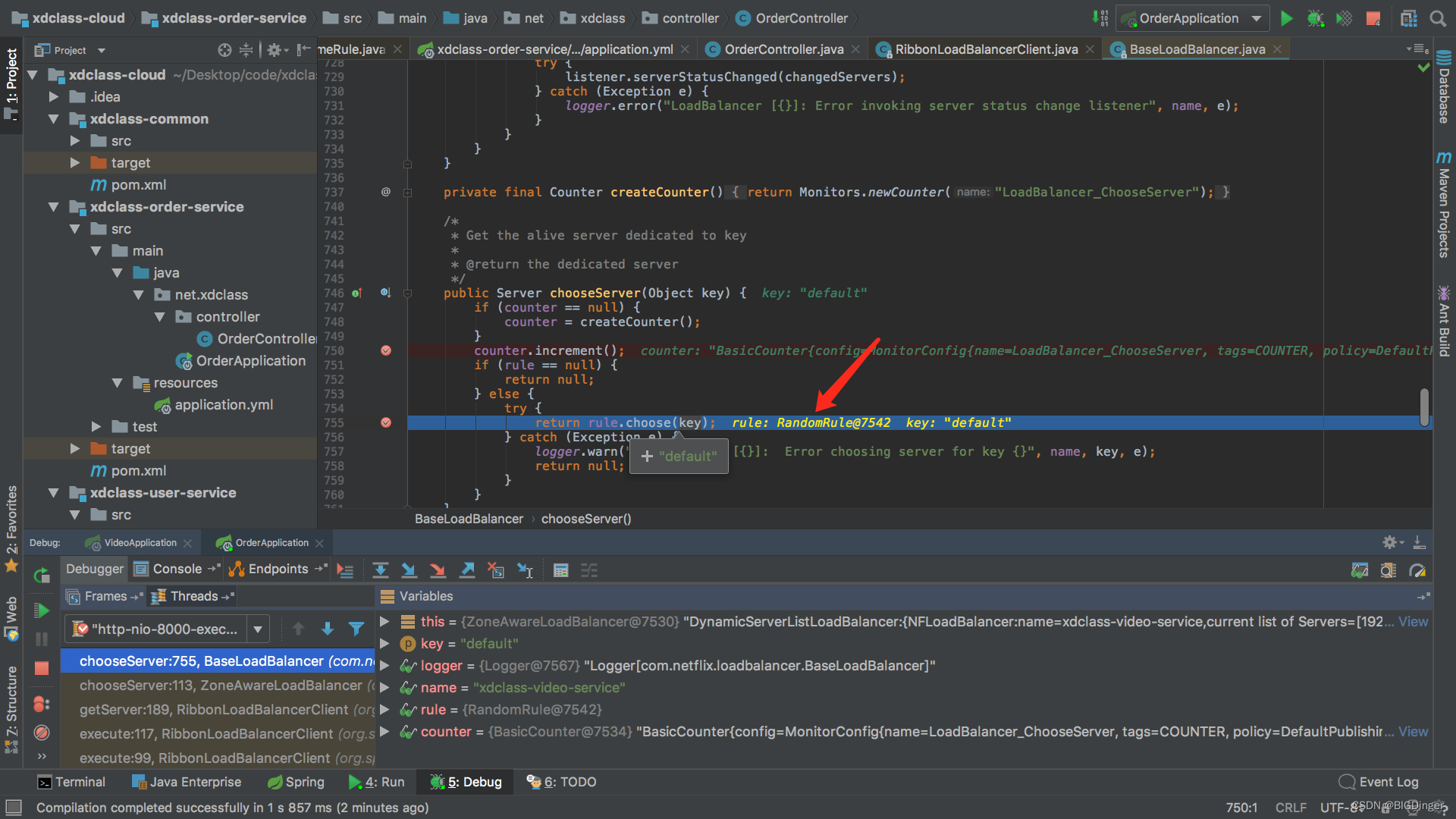Stop the debug session red square
Viewport: 1456px width, 819px height.
click(42, 668)
